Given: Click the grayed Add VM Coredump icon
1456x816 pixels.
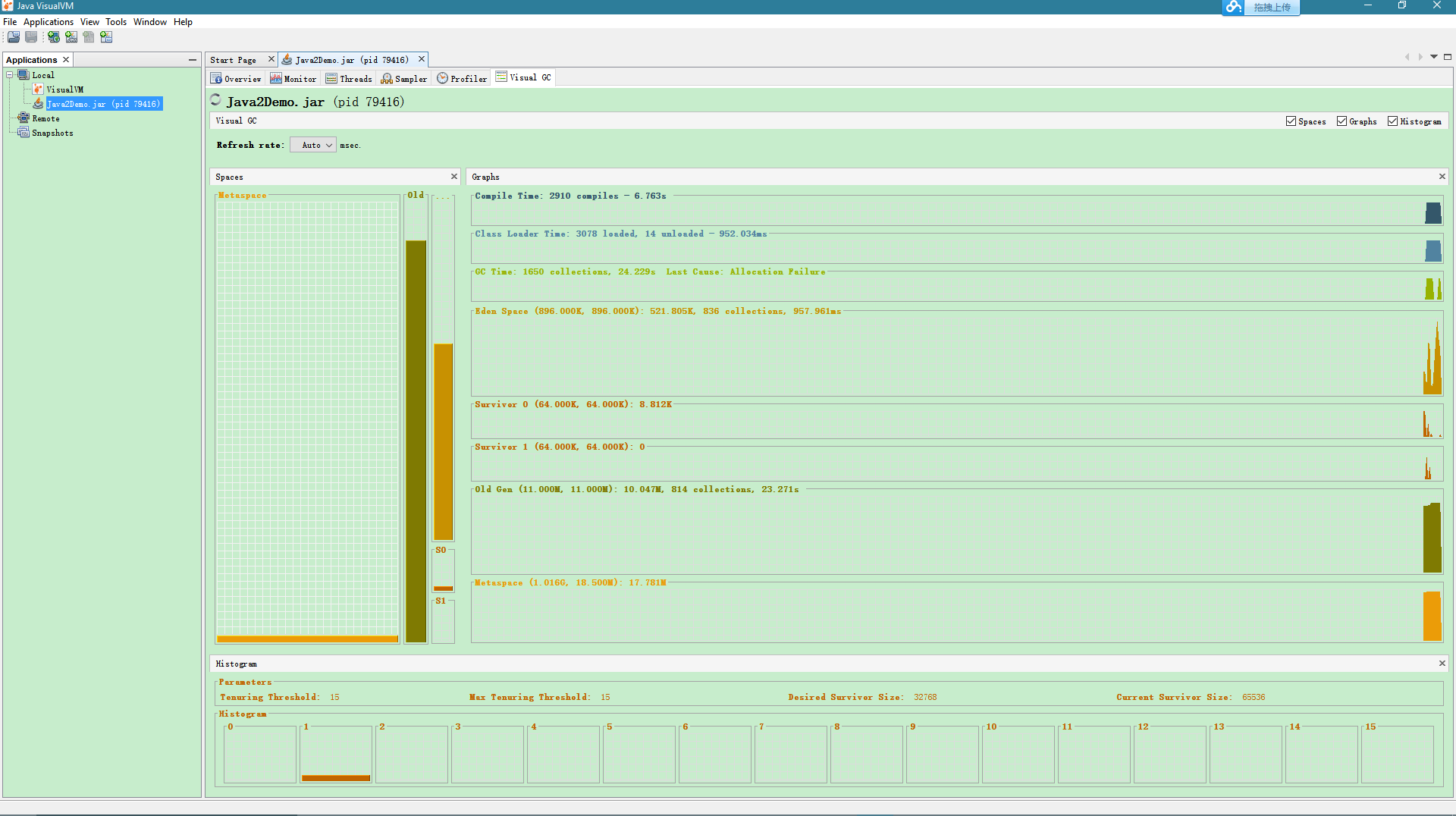Looking at the screenshot, I should [89, 37].
